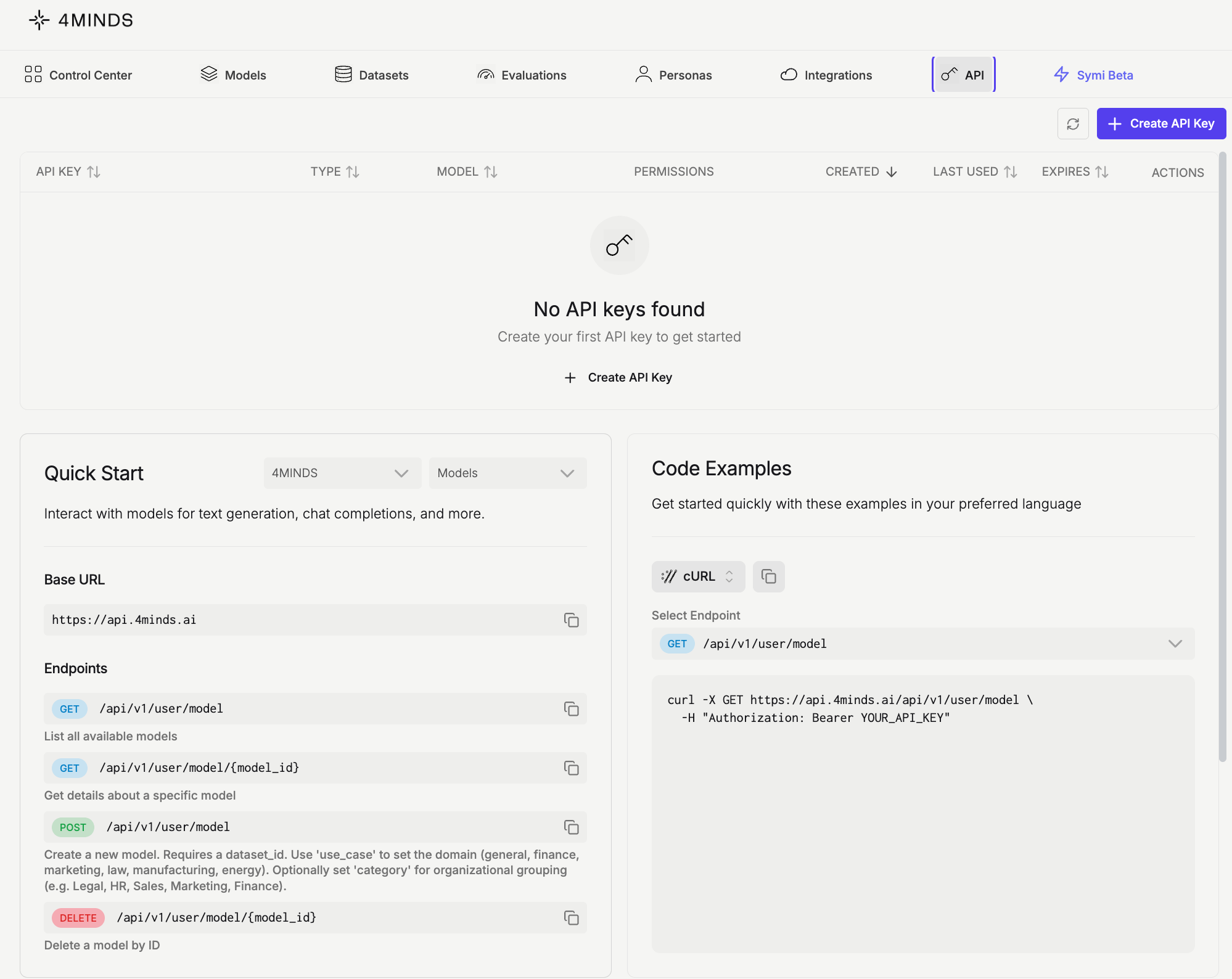Sort by CREATED column arrow
This screenshot has width=1232, height=979.
pos(892,172)
